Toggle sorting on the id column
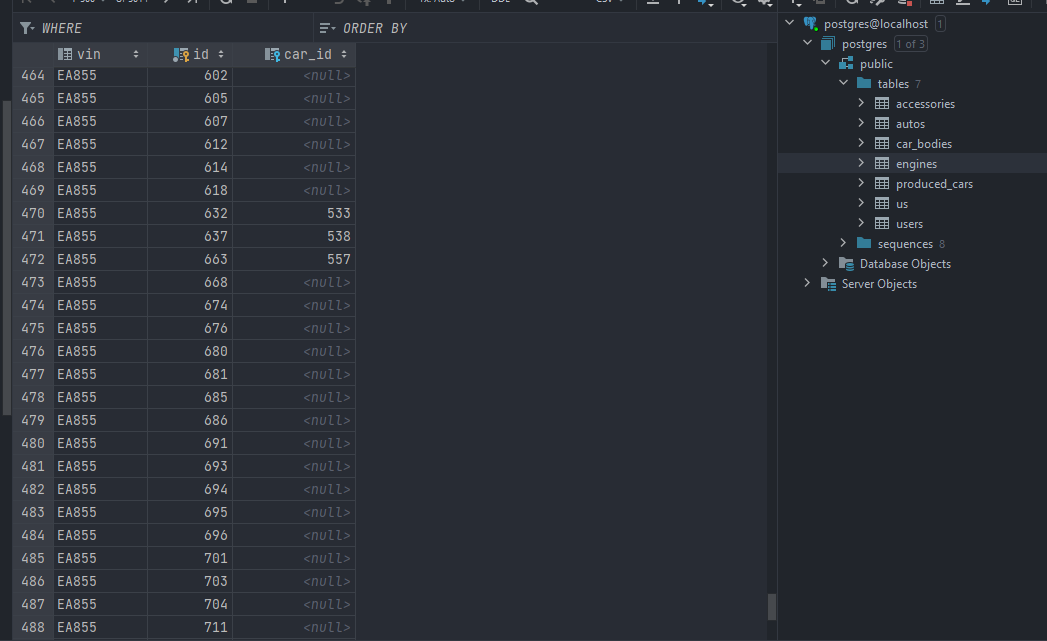Viewport: 1047px width, 641px height. pos(222,54)
